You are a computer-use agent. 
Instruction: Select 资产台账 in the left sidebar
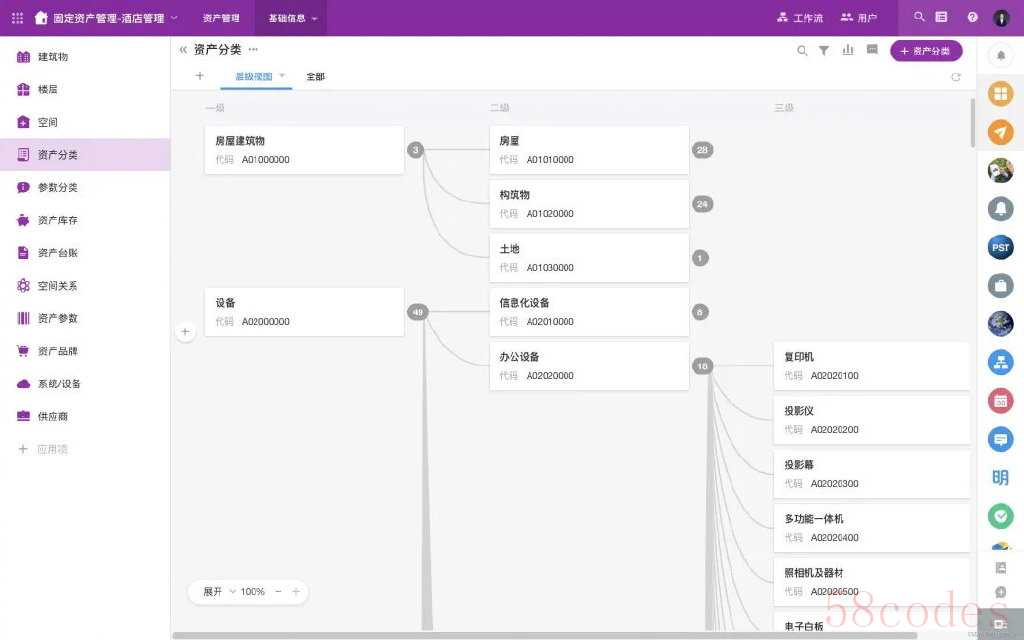point(57,252)
